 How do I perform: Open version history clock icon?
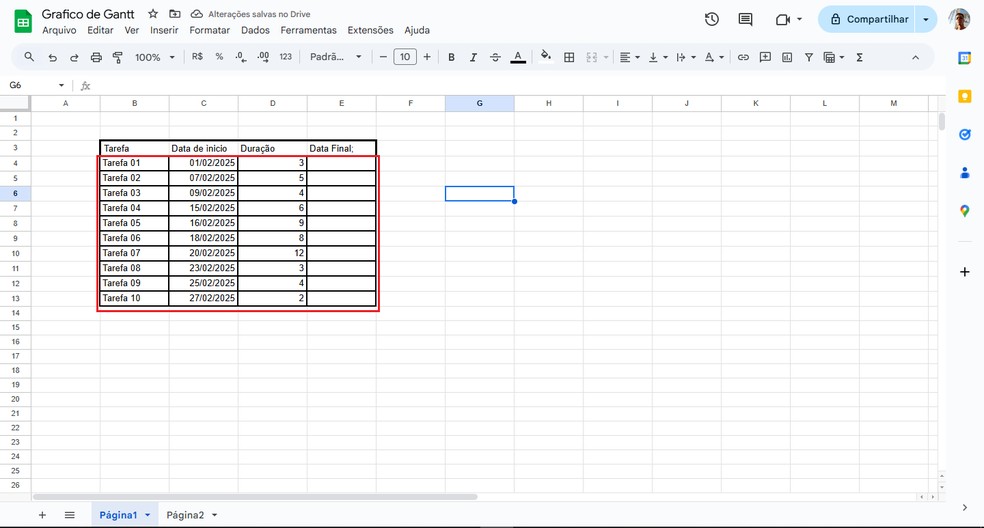[x=712, y=19]
